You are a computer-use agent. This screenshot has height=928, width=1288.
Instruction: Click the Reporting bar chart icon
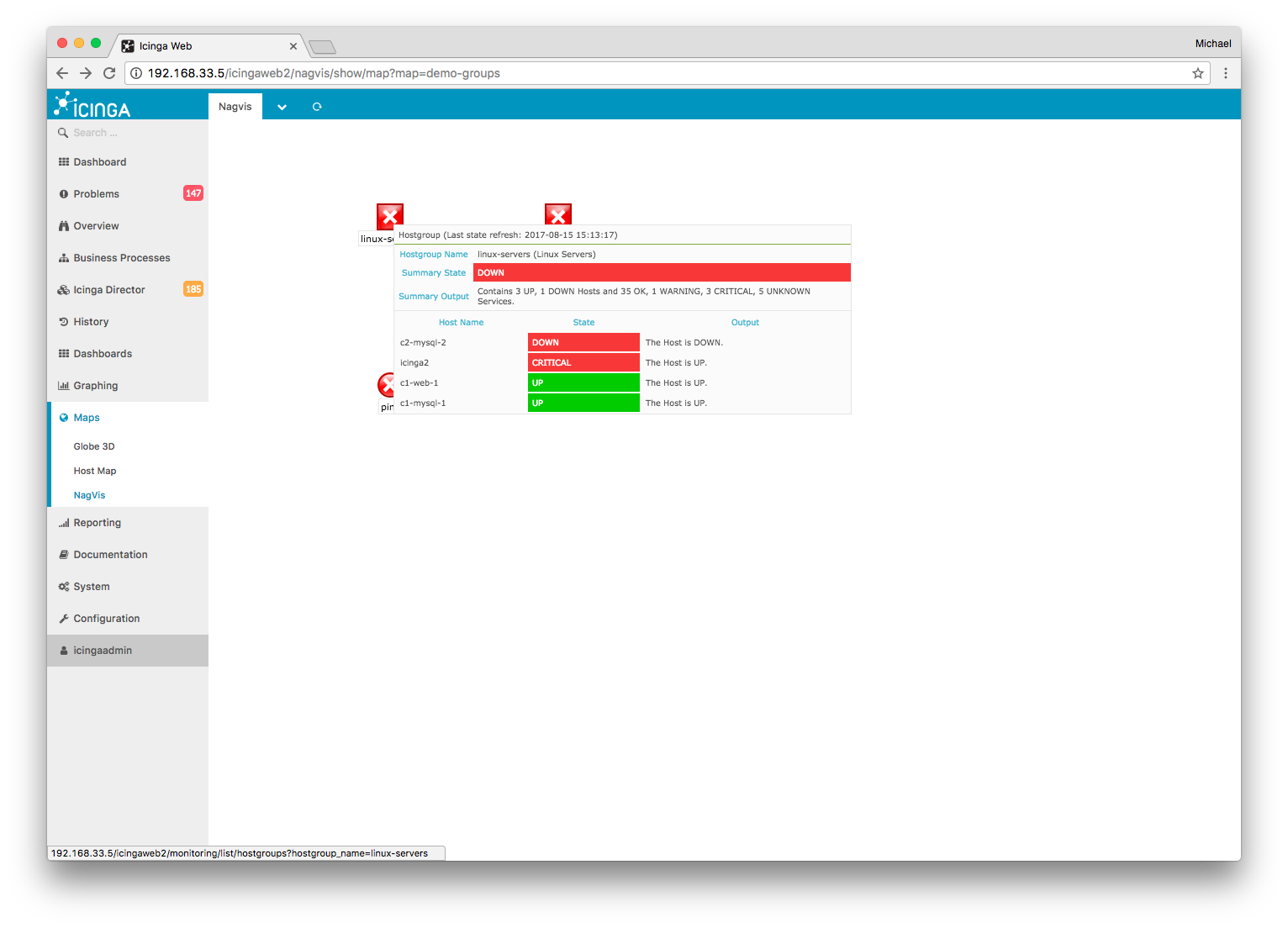click(64, 523)
